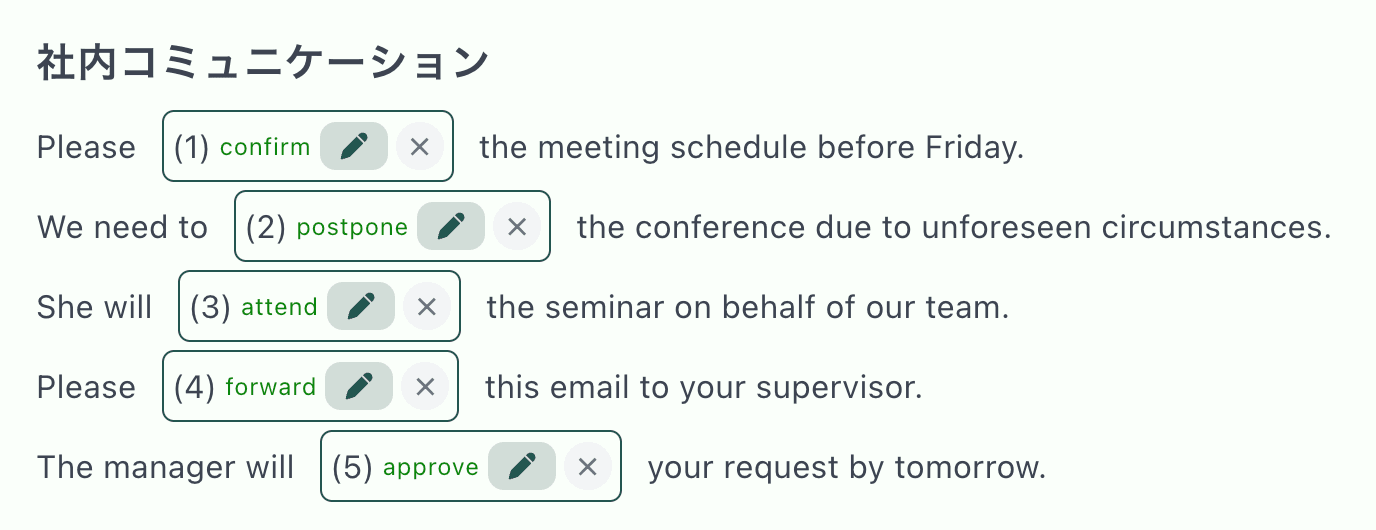The width and height of the screenshot is (1376, 530).
Task: Click the blank number label (1)
Action: 191,147
